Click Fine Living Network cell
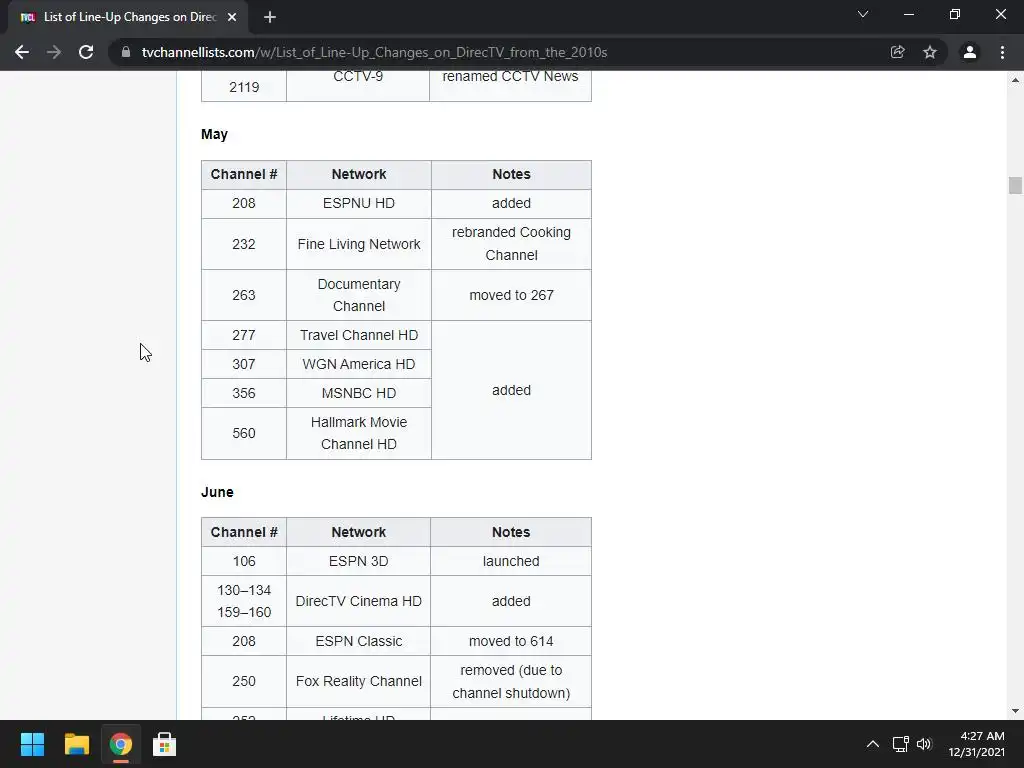 coord(359,244)
